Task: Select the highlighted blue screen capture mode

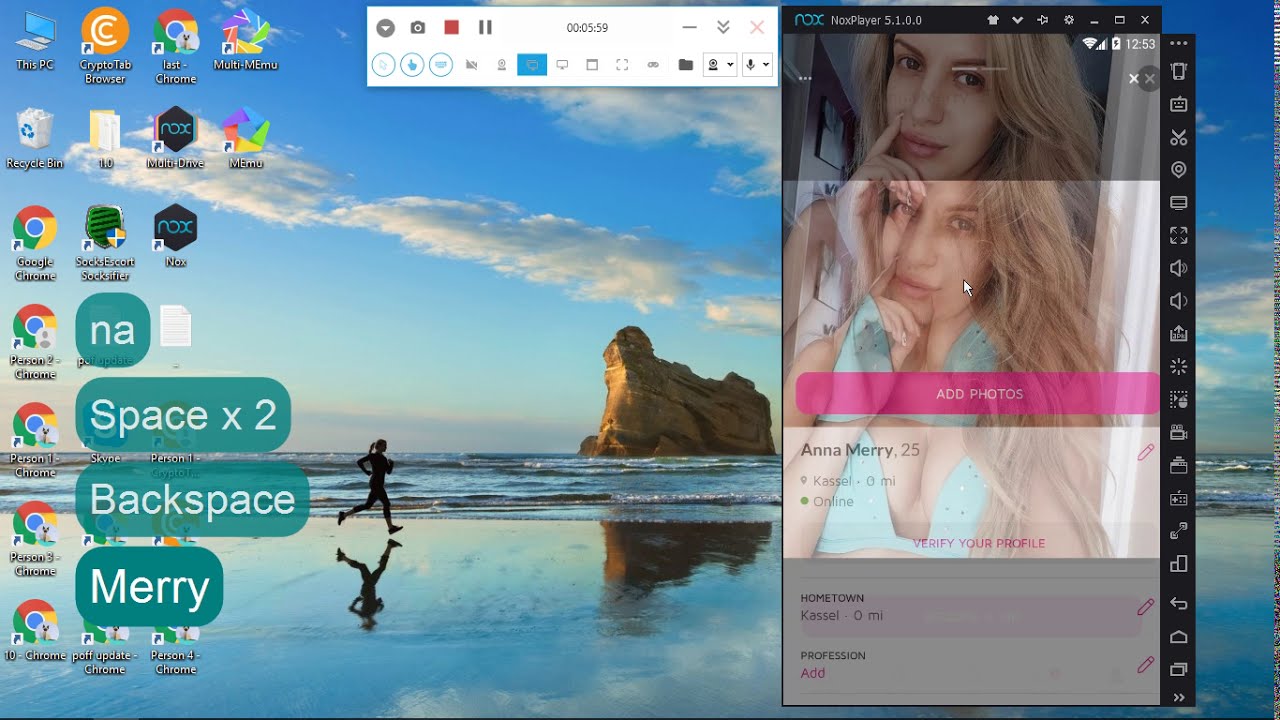Action: (x=532, y=65)
